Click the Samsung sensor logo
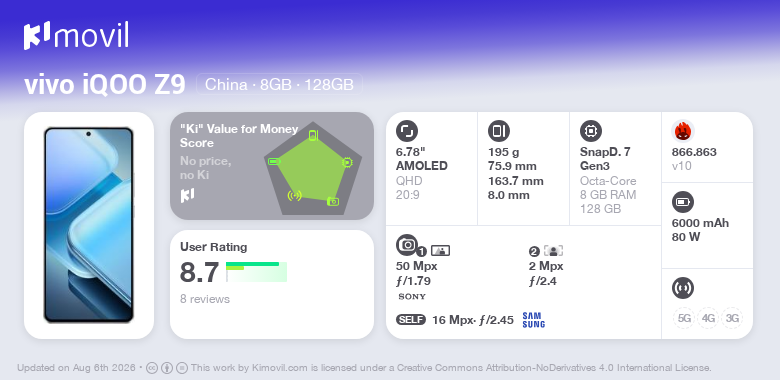This screenshot has width=780, height=380. click(x=533, y=320)
